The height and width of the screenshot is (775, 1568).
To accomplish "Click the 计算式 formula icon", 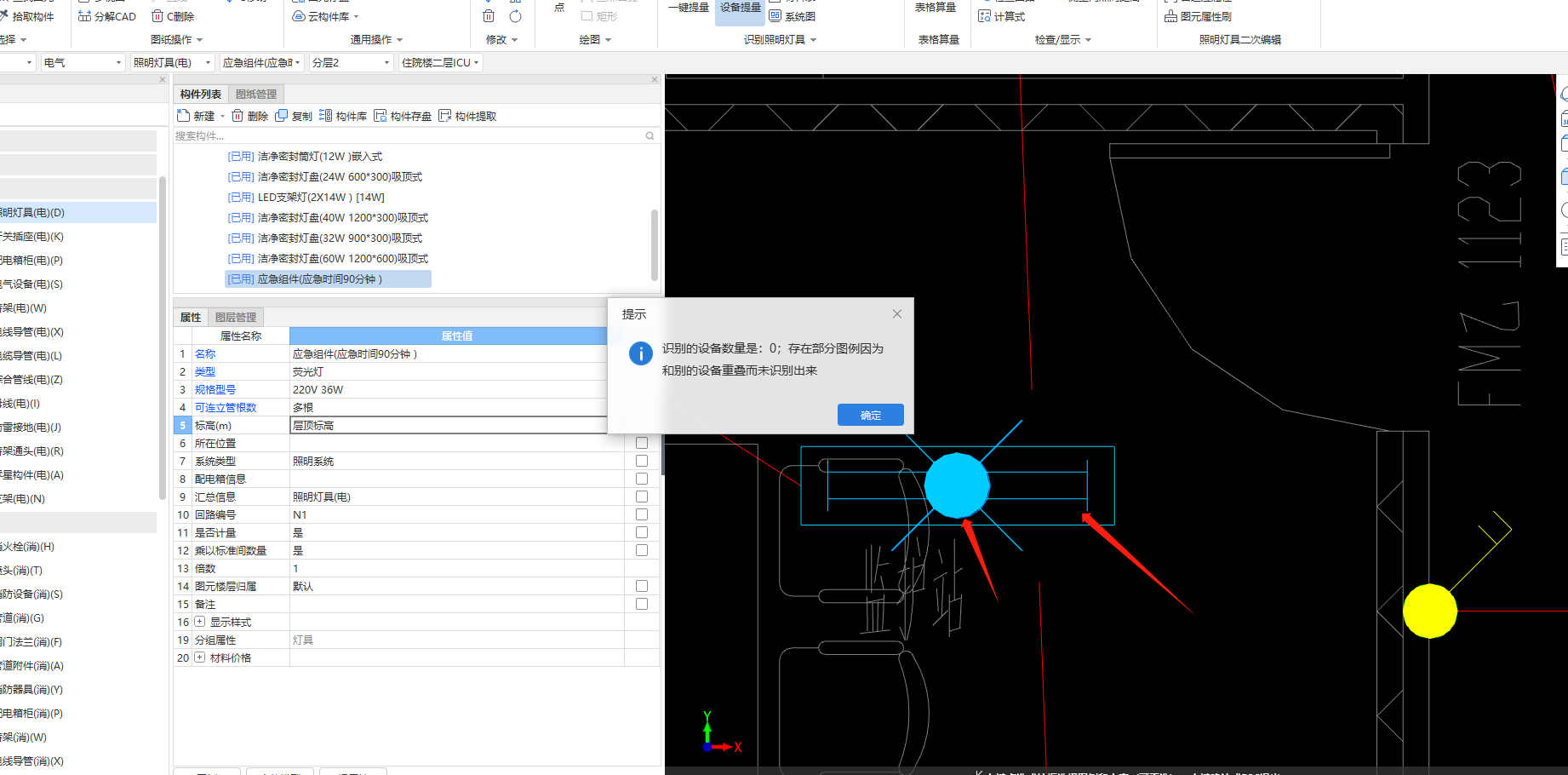I will pyautogui.click(x=985, y=16).
